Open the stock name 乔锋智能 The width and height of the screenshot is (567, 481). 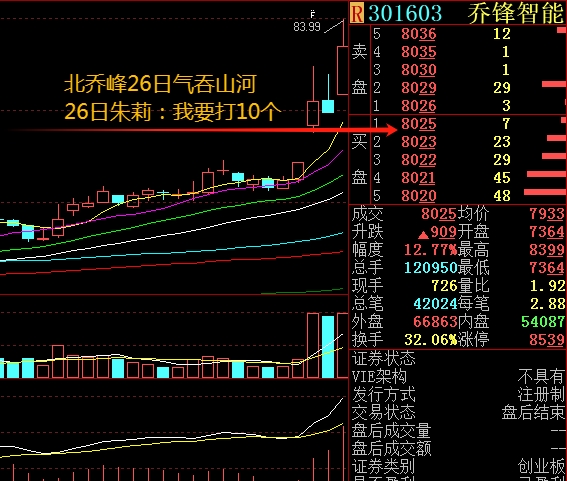click(x=516, y=13)
